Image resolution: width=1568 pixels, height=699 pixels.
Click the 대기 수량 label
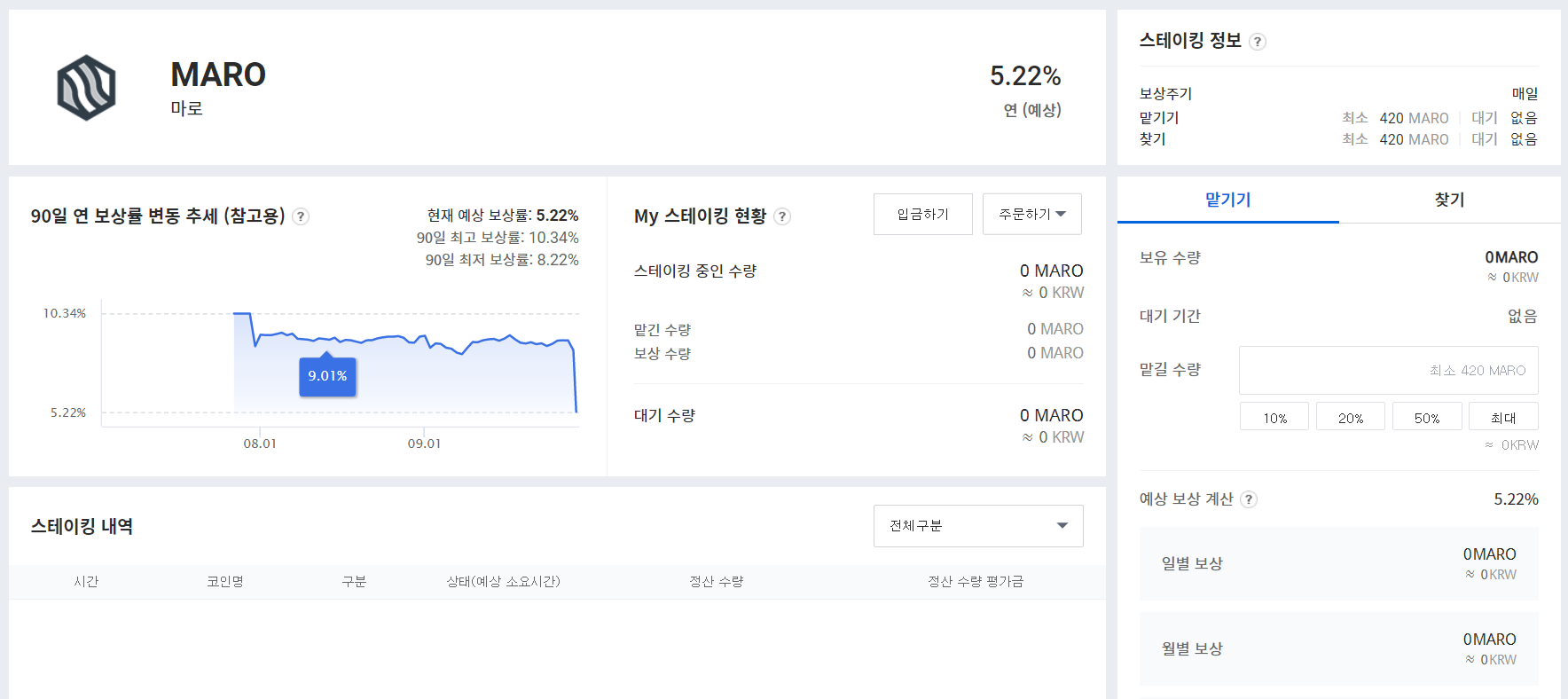pyautogui.click(x=664, y=416)
